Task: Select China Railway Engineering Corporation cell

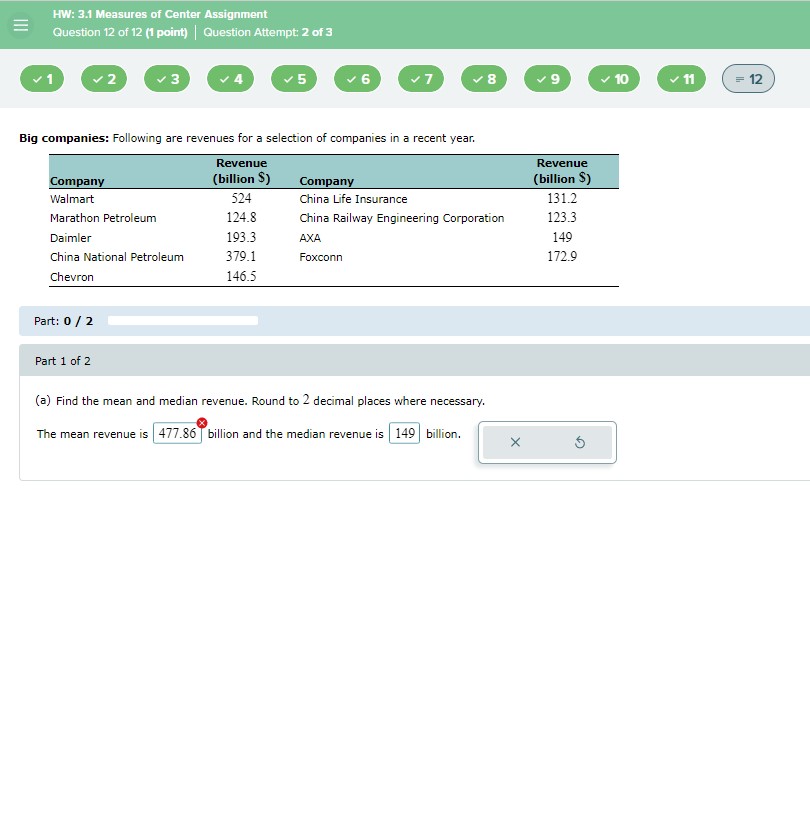Action: [x=402, y=218]
